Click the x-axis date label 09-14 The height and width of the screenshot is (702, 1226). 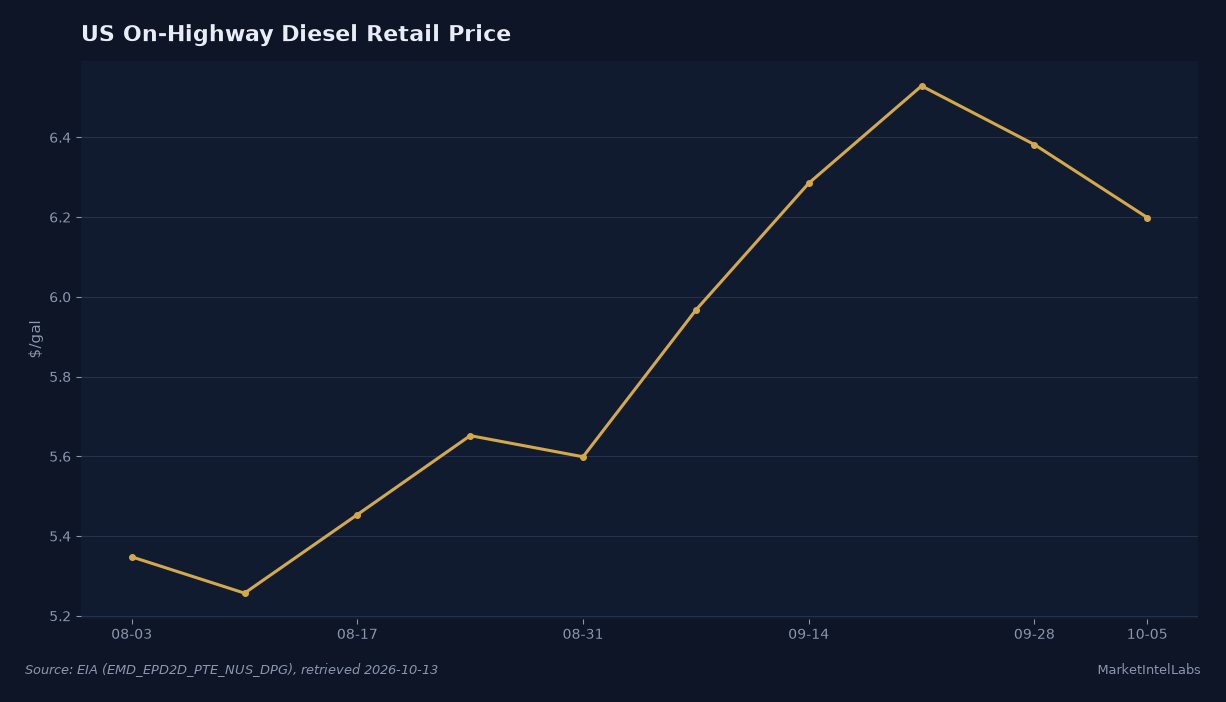[809, 635]
